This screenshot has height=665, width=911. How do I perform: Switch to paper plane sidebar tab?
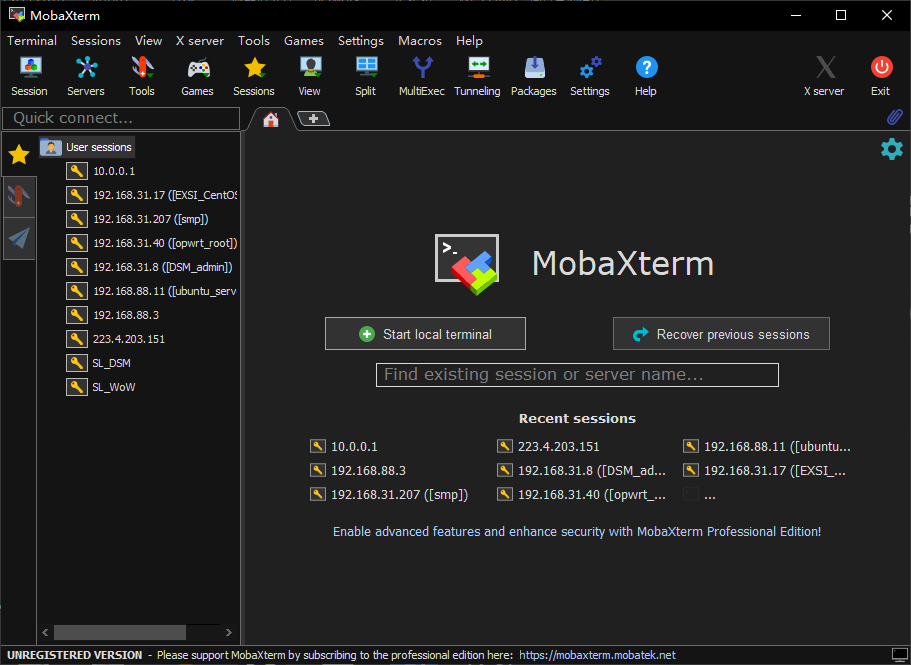tap(19, 238)
